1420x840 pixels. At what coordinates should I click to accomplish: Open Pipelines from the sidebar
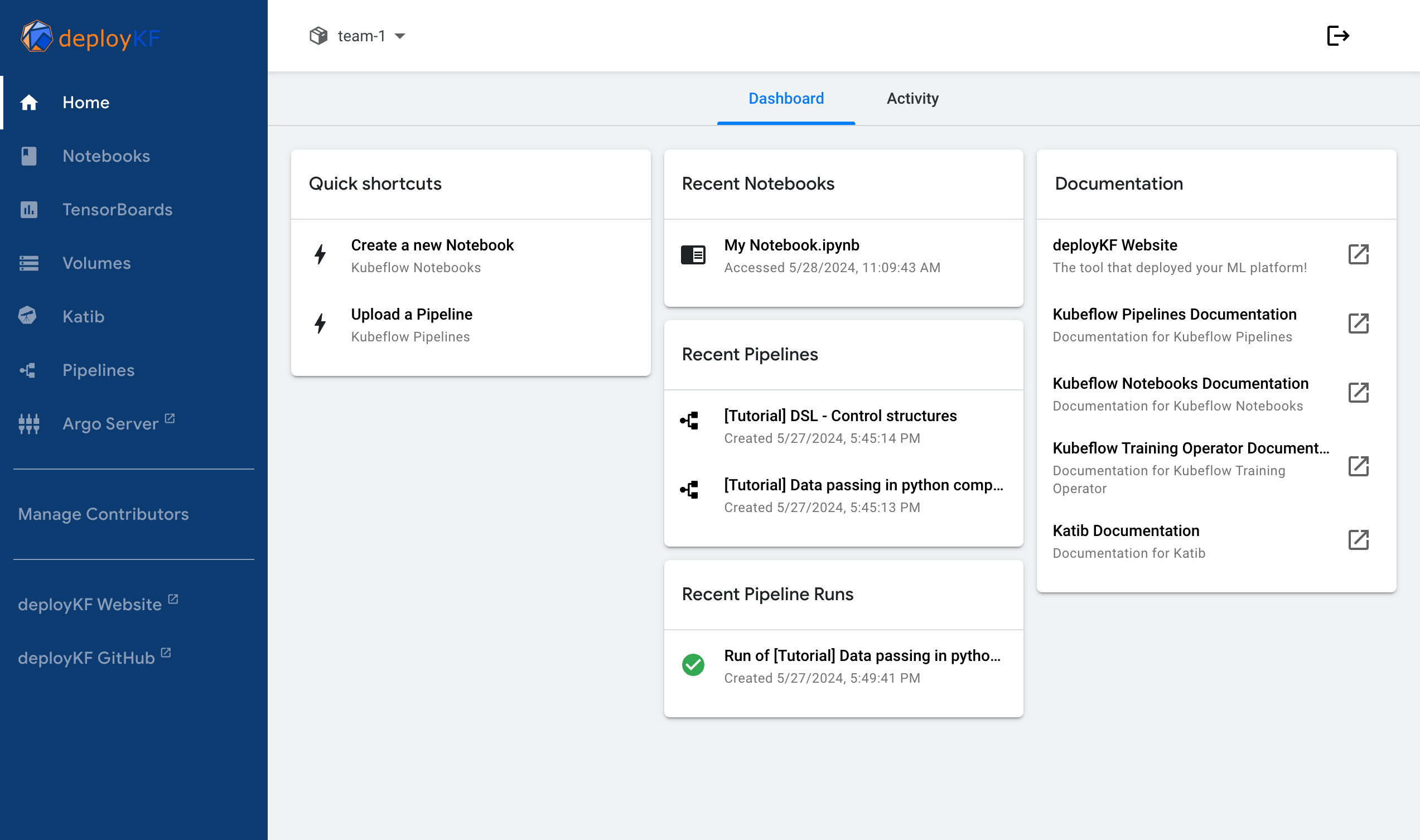pos(133,370)
